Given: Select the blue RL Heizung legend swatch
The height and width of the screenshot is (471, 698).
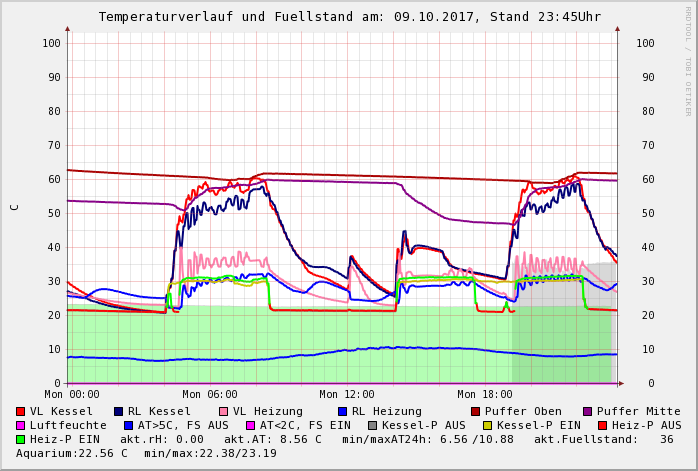Looking at the screenshot, I should (x=341, y=411).
